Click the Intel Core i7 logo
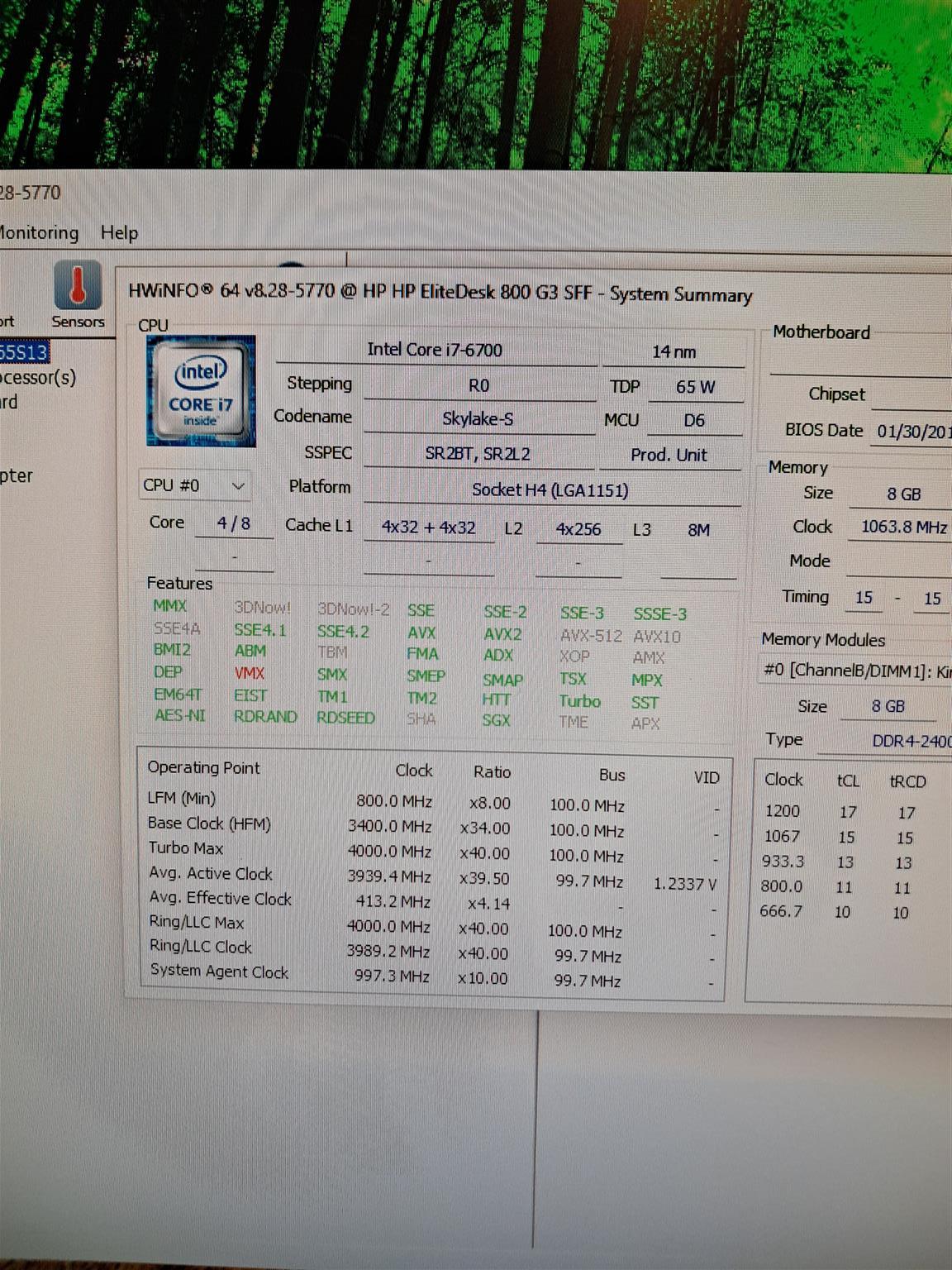This screenshot has height=1270, width=952. [x=201, y=391]
